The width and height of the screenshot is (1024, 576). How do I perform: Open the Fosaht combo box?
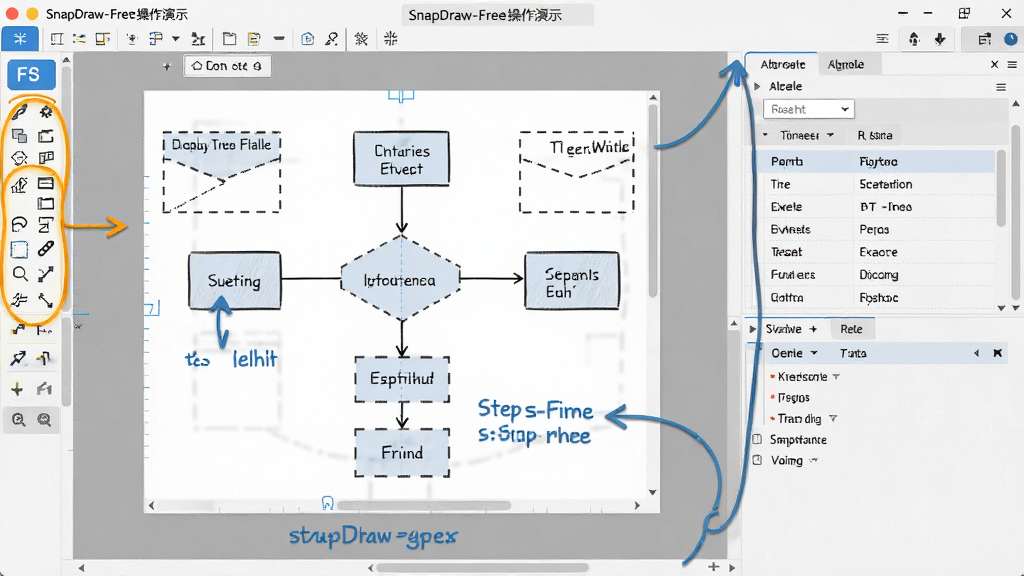[x=808, y=109]
